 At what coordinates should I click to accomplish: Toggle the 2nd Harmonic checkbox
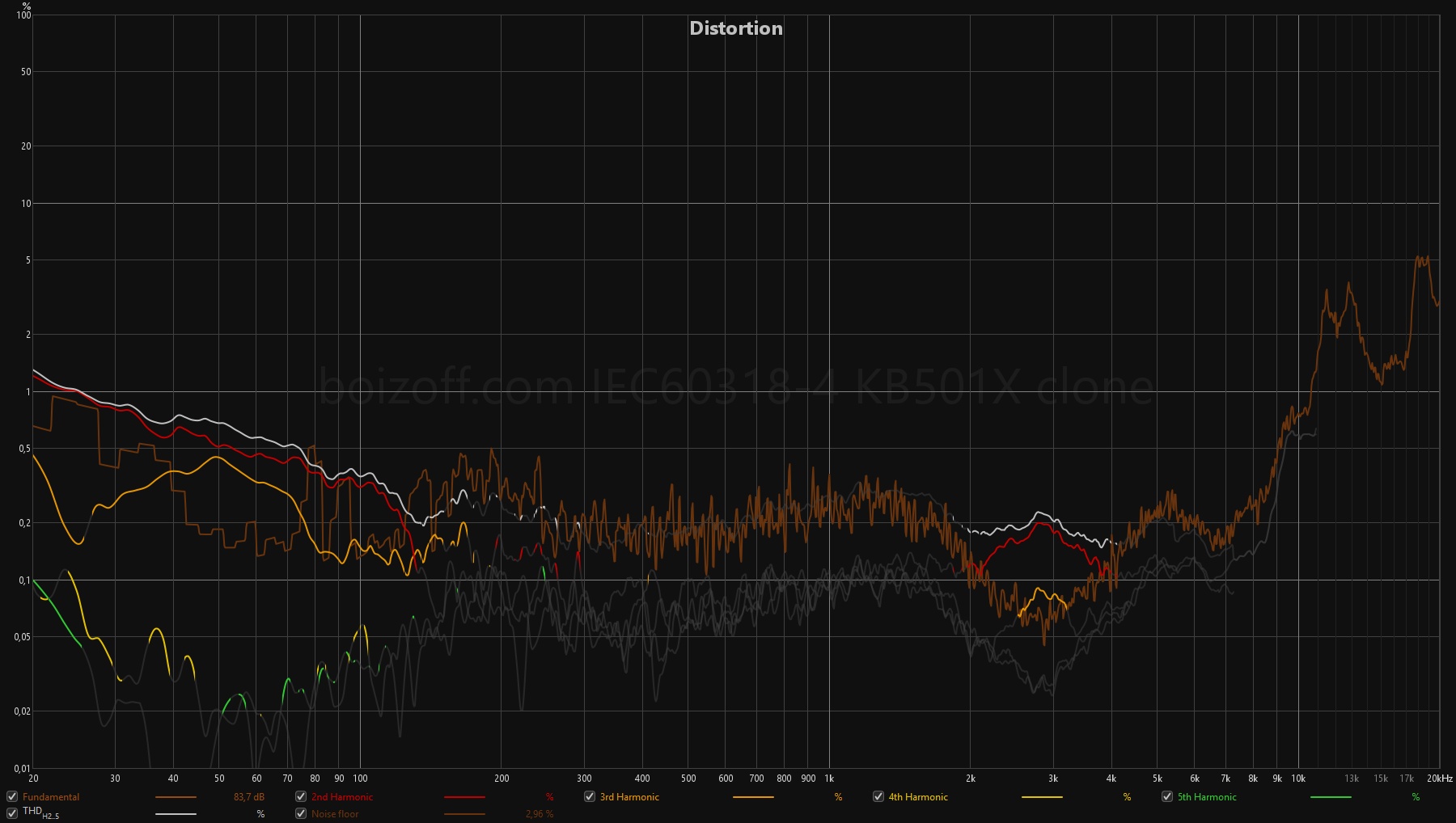click(x=301, y=796)
